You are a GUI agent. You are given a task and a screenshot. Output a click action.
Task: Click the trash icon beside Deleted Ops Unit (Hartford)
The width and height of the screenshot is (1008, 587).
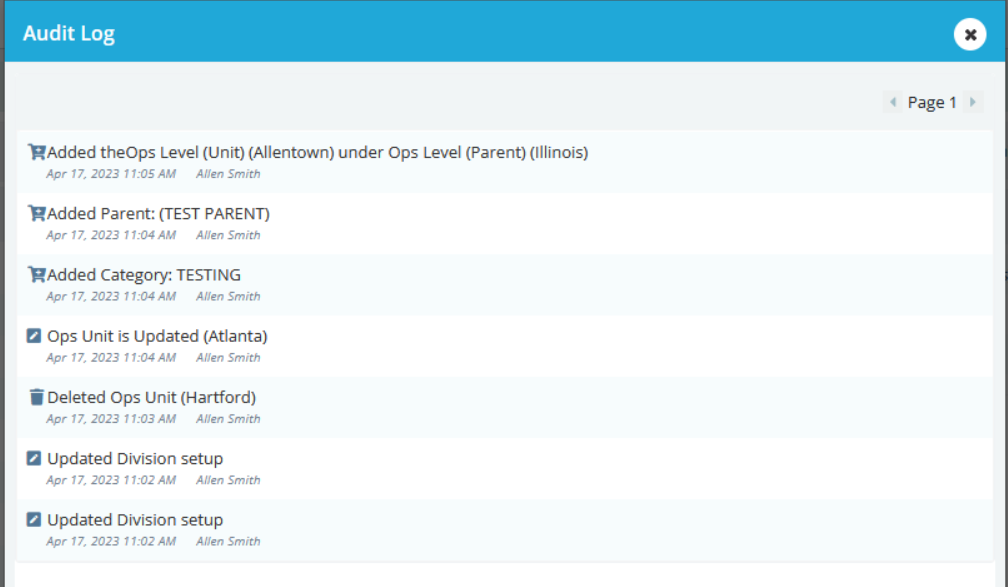point(37,397)
